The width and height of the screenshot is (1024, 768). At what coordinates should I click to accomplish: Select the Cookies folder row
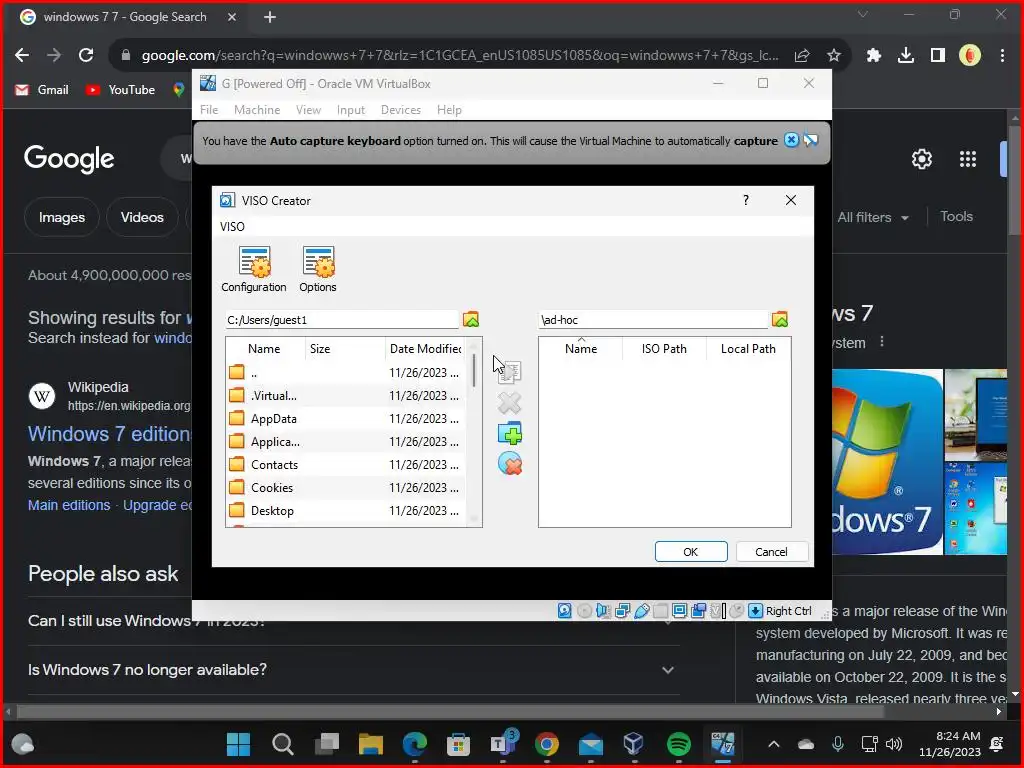click(x=345, y=488)
